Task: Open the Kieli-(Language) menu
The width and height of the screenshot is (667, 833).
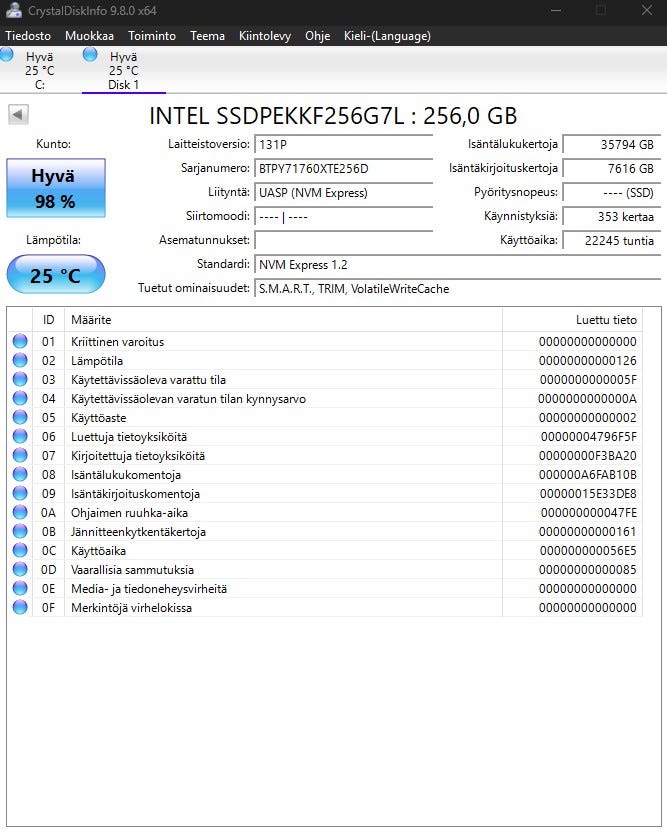Action: tap(387, 36)
